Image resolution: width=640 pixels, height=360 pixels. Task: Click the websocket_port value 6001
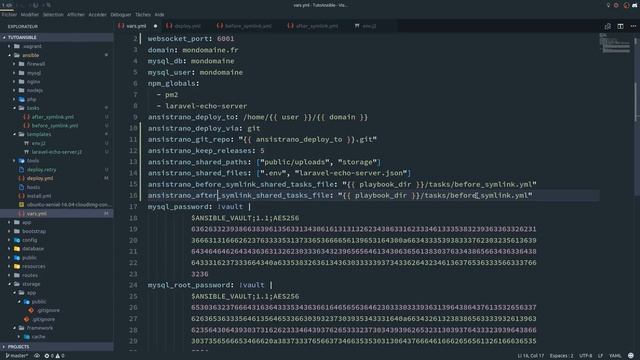coord(225,39)
